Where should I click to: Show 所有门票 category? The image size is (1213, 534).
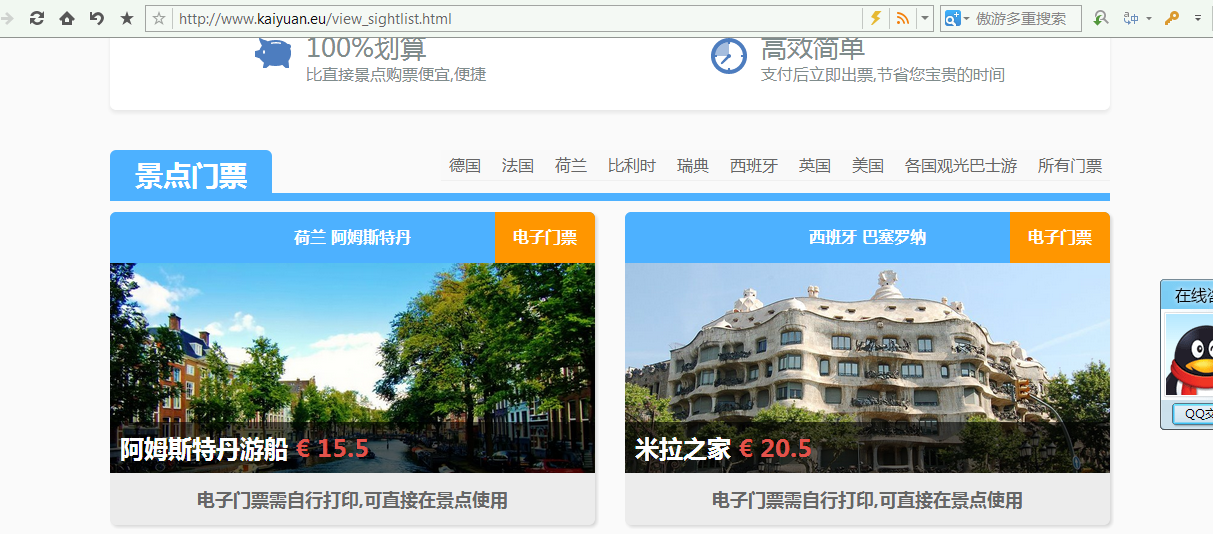tap(1070, 166)
